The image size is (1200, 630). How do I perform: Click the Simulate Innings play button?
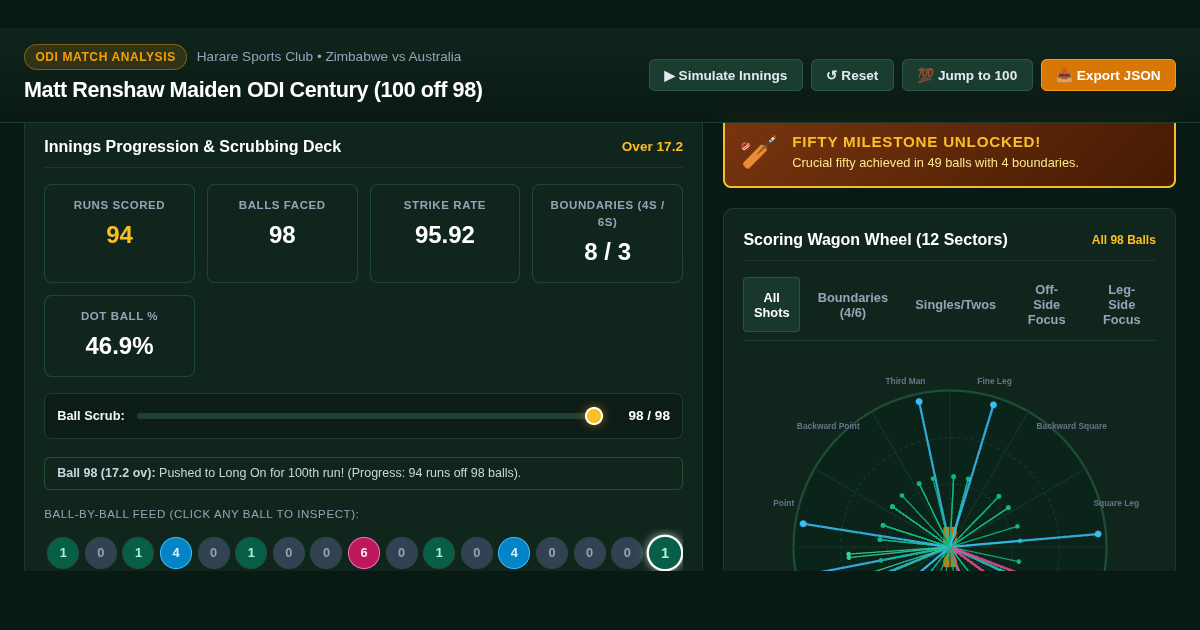point(726,75)
